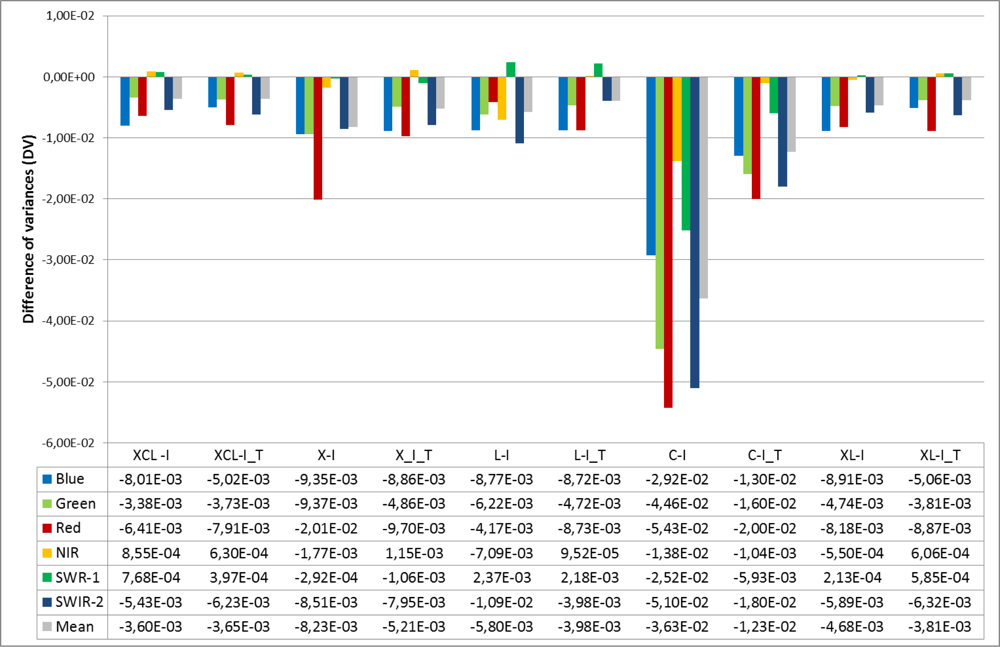Click the Green legend color swatch
This screenshot has width=1000, height=647.
[x=47, y=503]
